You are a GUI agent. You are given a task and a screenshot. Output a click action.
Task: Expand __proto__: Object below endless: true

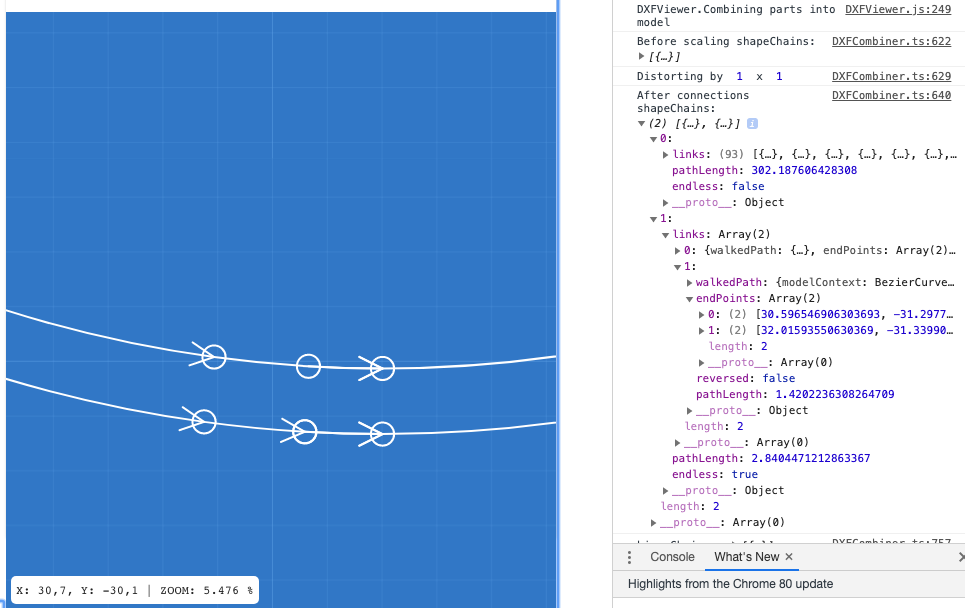(x=665, y=490)
